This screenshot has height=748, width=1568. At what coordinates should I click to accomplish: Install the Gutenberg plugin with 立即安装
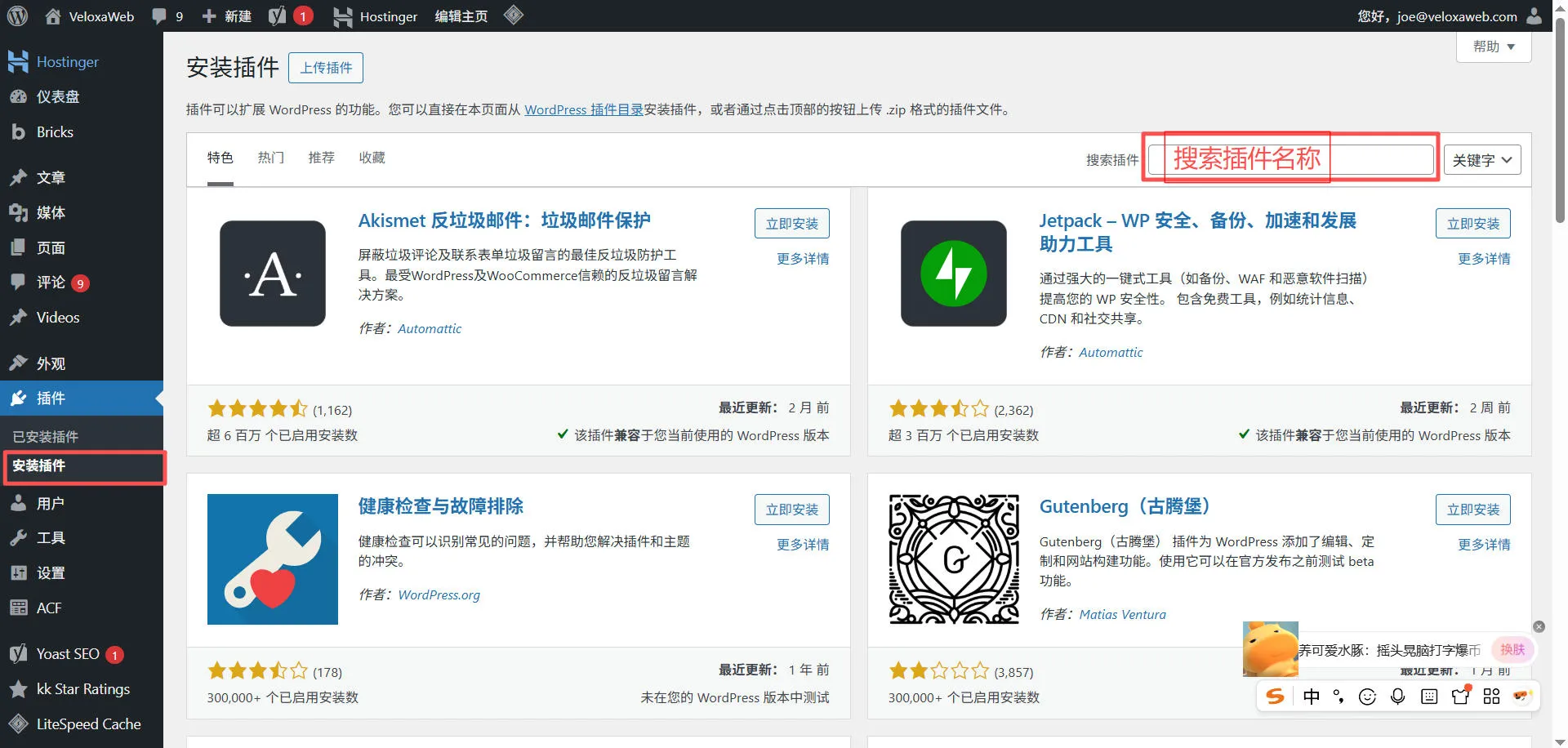pos(1472,510)
